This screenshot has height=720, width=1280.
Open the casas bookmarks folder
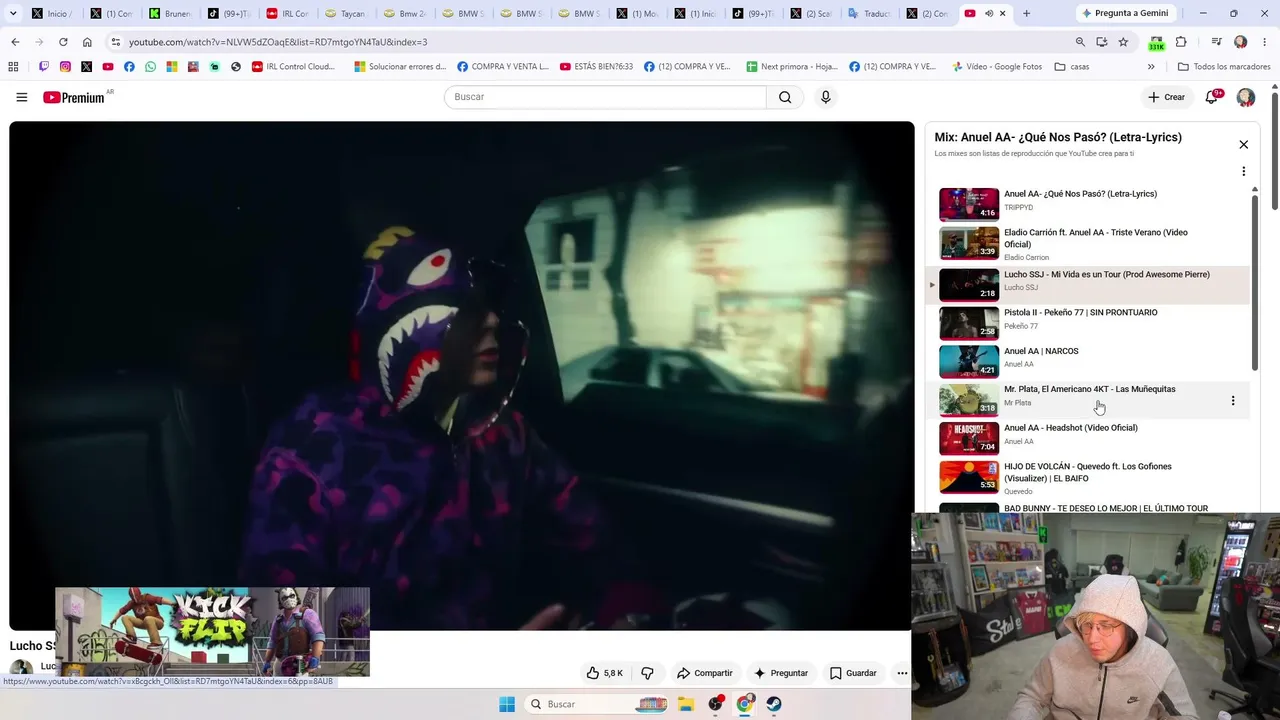[x=1071, y=67]
